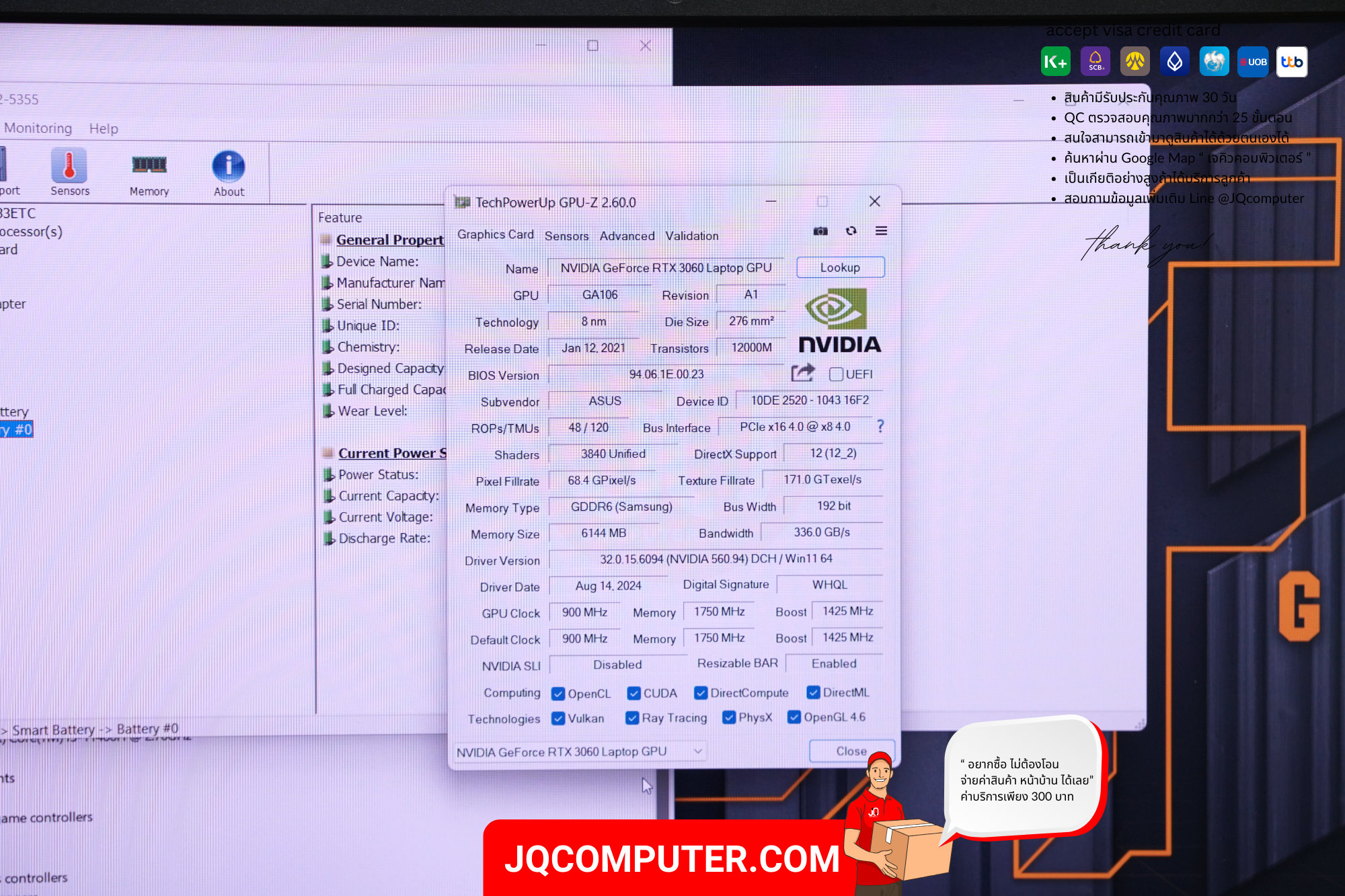This screenshot has width=1345, height=896.
Task: Switch to the Sensors tab in GPU-Z
Action: (x=566, y=236)
